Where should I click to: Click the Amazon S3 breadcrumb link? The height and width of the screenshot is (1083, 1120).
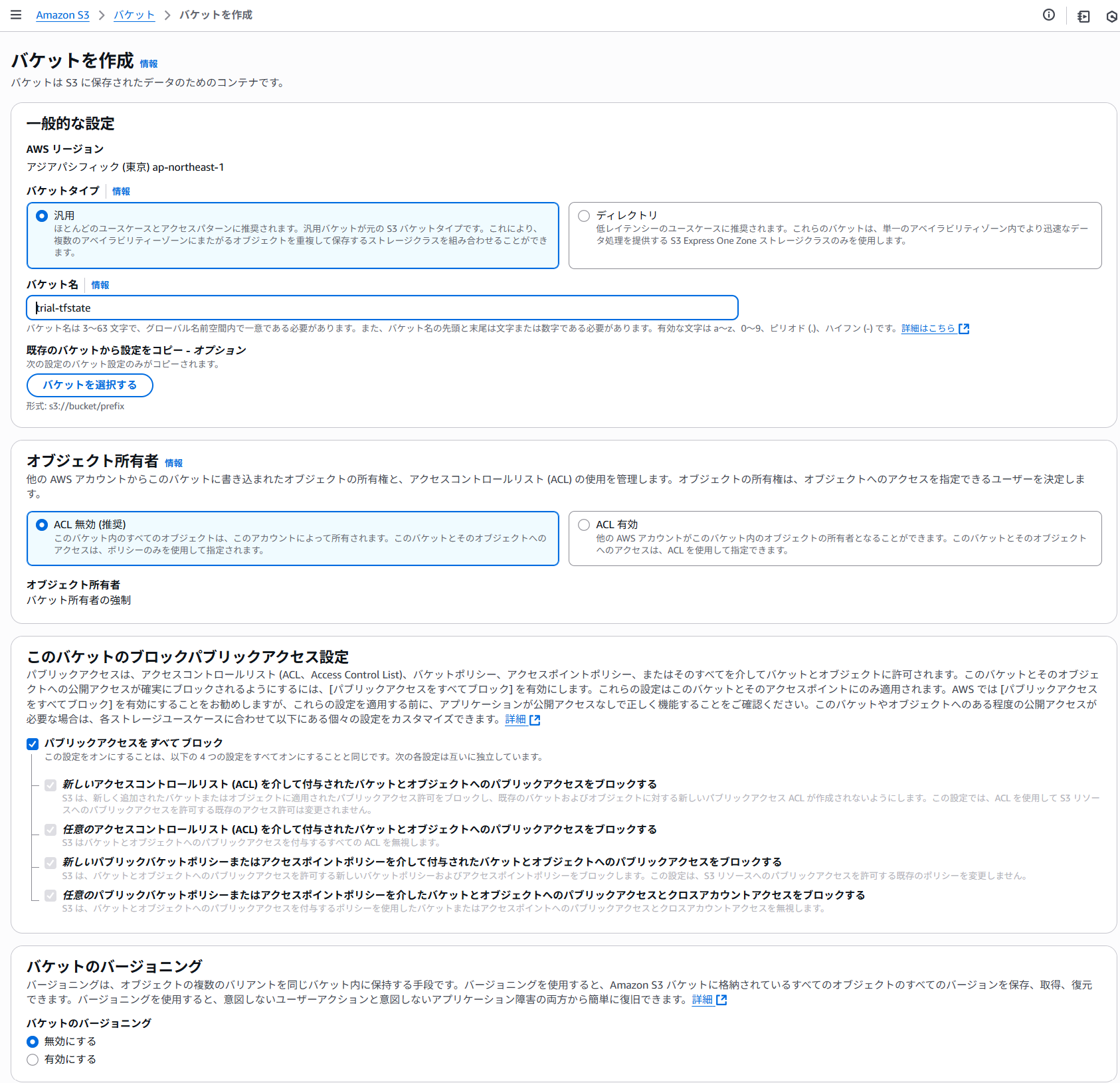coord(62,15)
